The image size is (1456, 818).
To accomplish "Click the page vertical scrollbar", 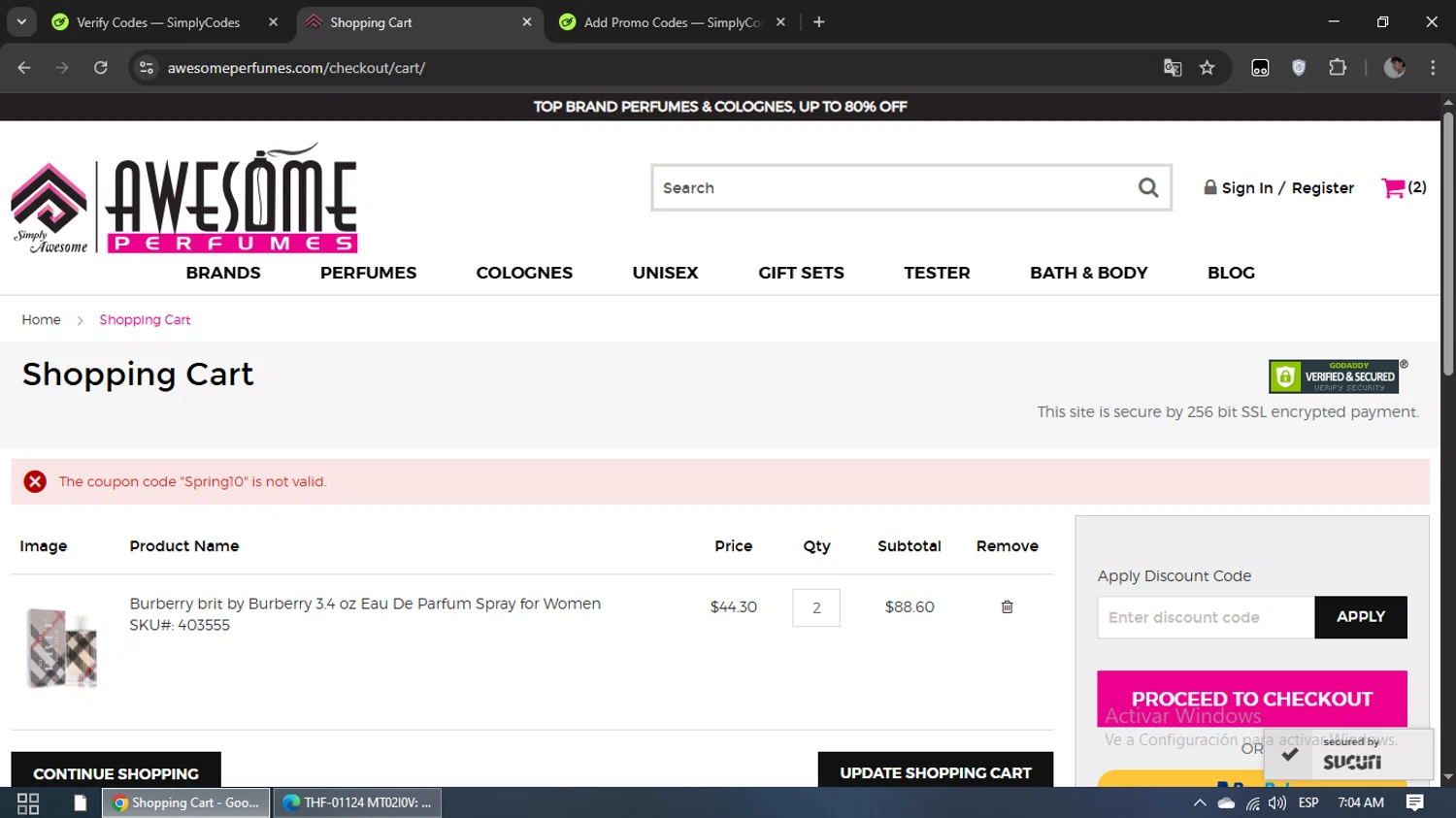I will (x=1447, y=243).
